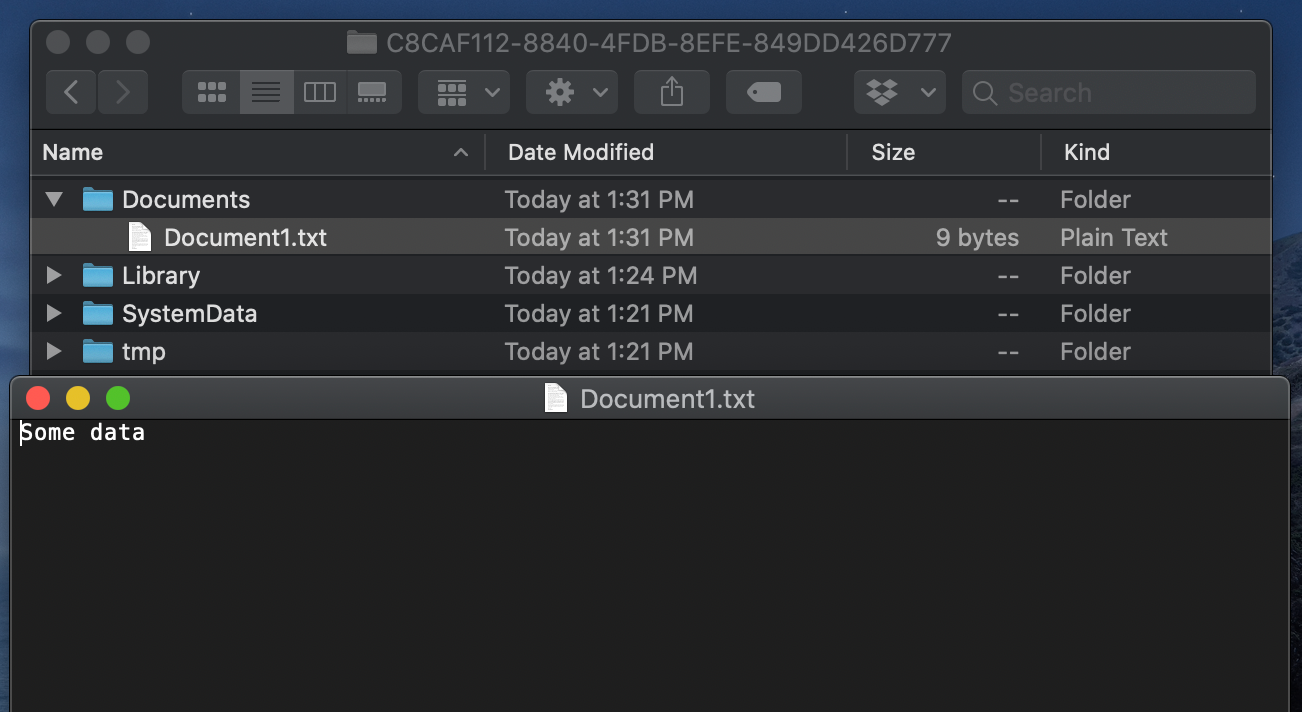Image resolution: width=1302 pixels, height=712 pixels.
Task: Collapse the Documents folder
Action: [x=53, y=199]
